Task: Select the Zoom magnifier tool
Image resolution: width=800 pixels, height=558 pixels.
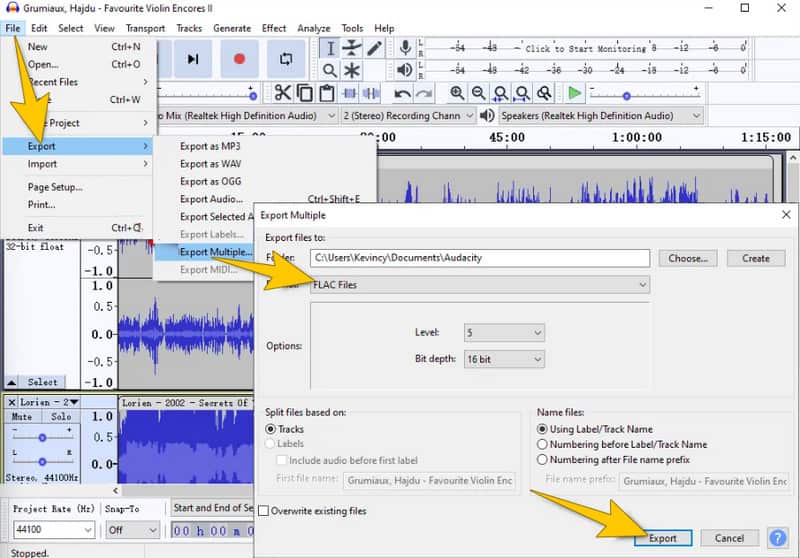Action: point(330,70)
